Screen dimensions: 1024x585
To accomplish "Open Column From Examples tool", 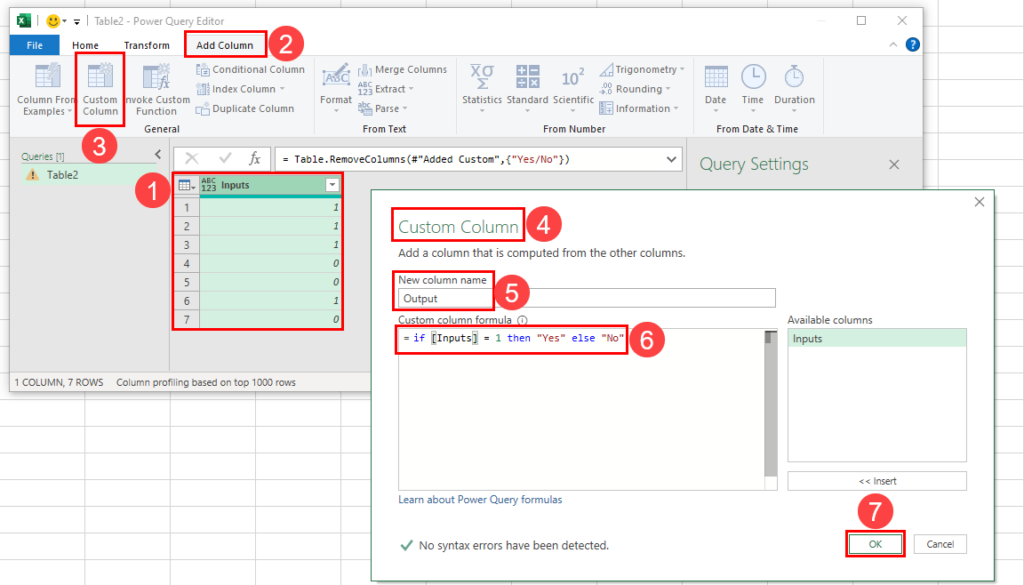I will click(x=45, y=90).
